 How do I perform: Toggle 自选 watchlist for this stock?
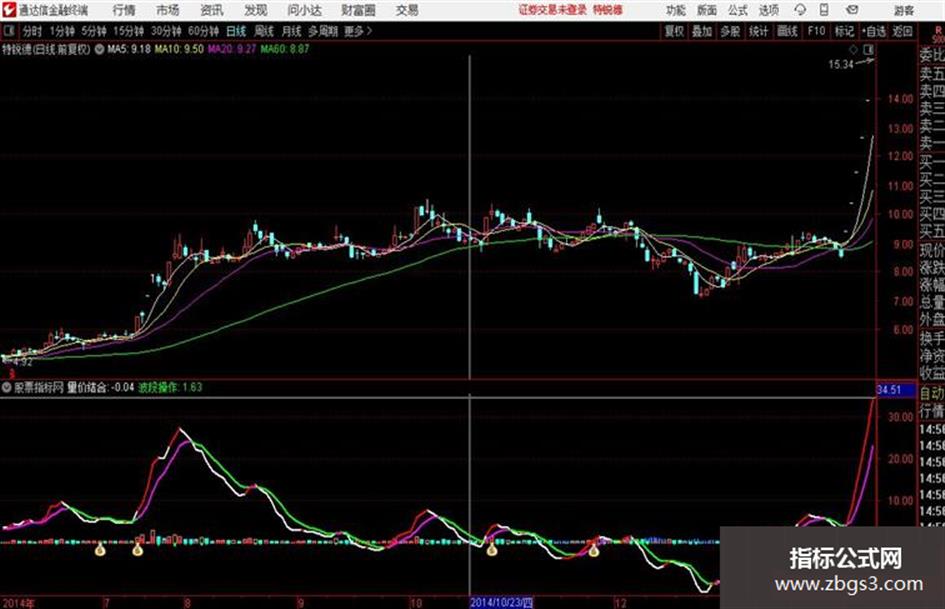click(x=874, y=31)
